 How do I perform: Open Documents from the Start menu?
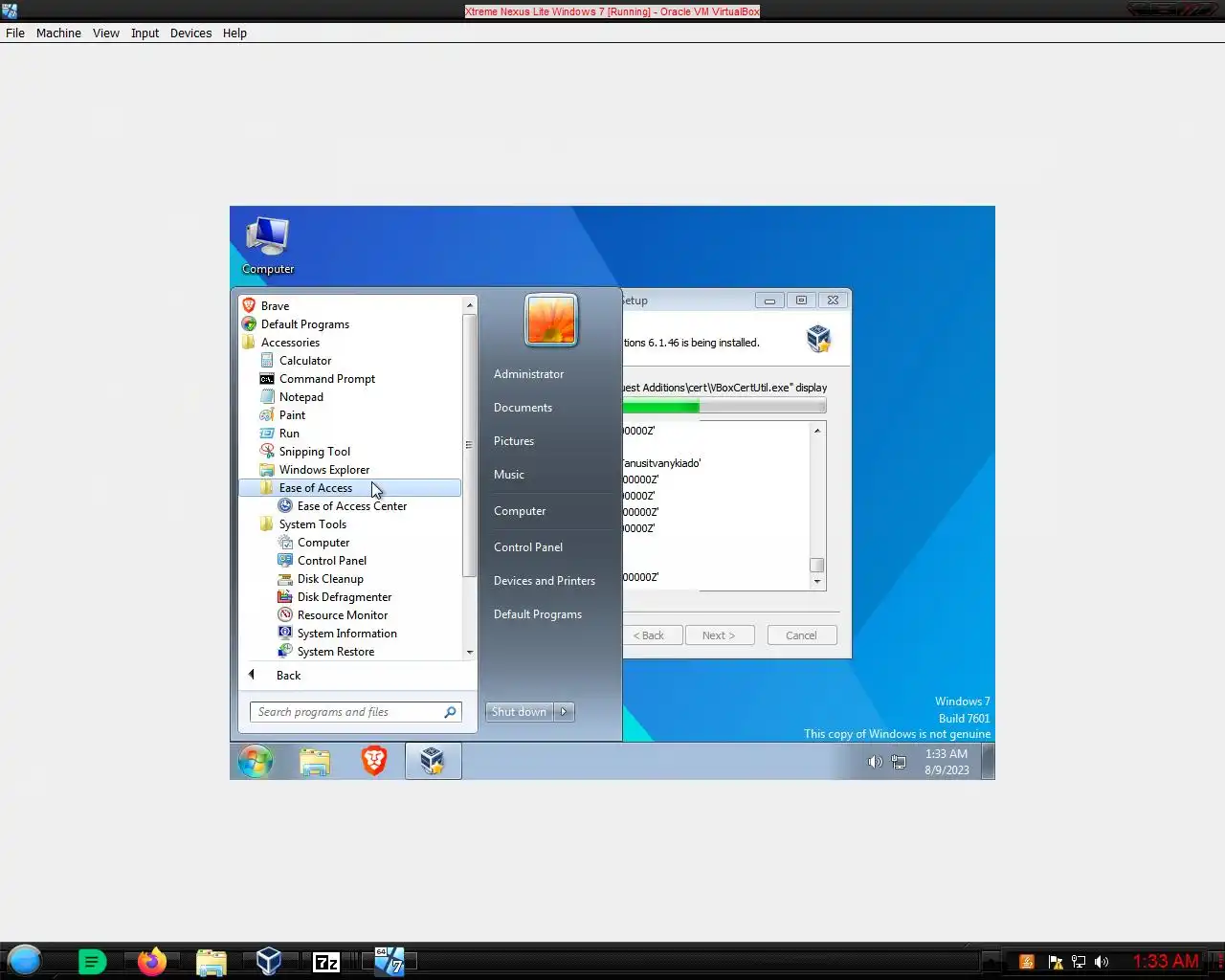pyautogui.click(x=523, y=408)
